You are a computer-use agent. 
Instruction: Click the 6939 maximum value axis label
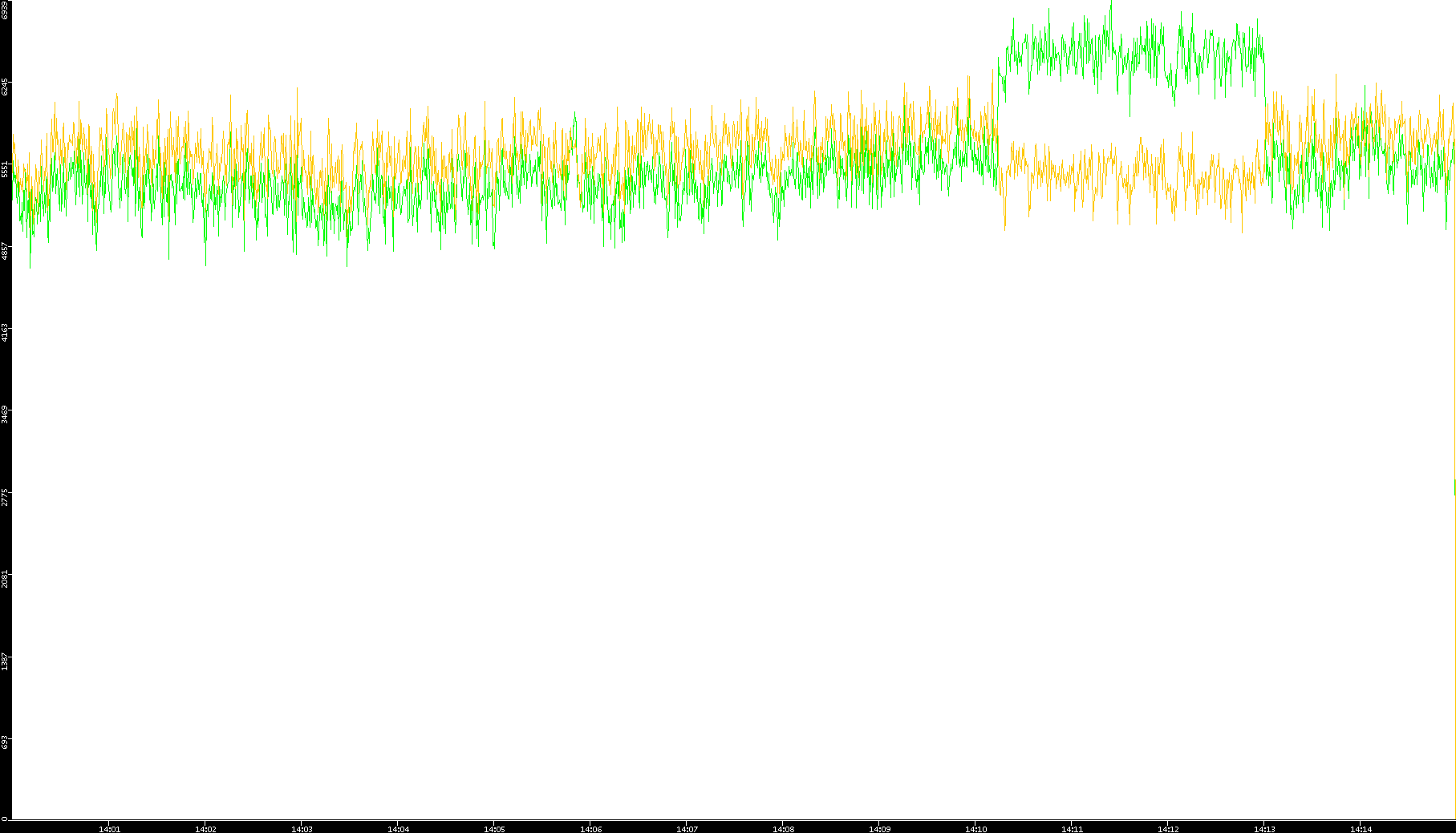(x=5, y=10)
